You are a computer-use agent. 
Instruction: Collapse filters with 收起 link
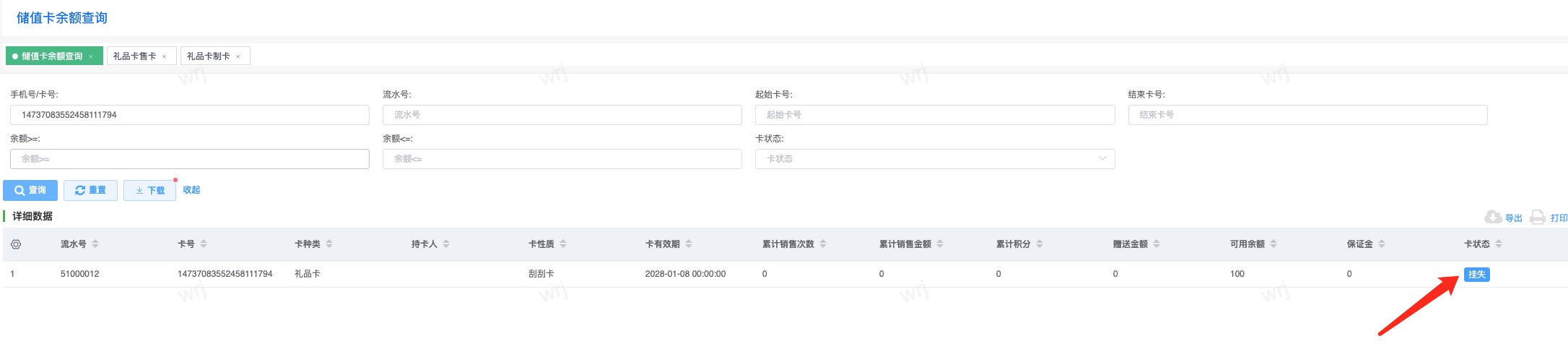[x=191, y=190]
